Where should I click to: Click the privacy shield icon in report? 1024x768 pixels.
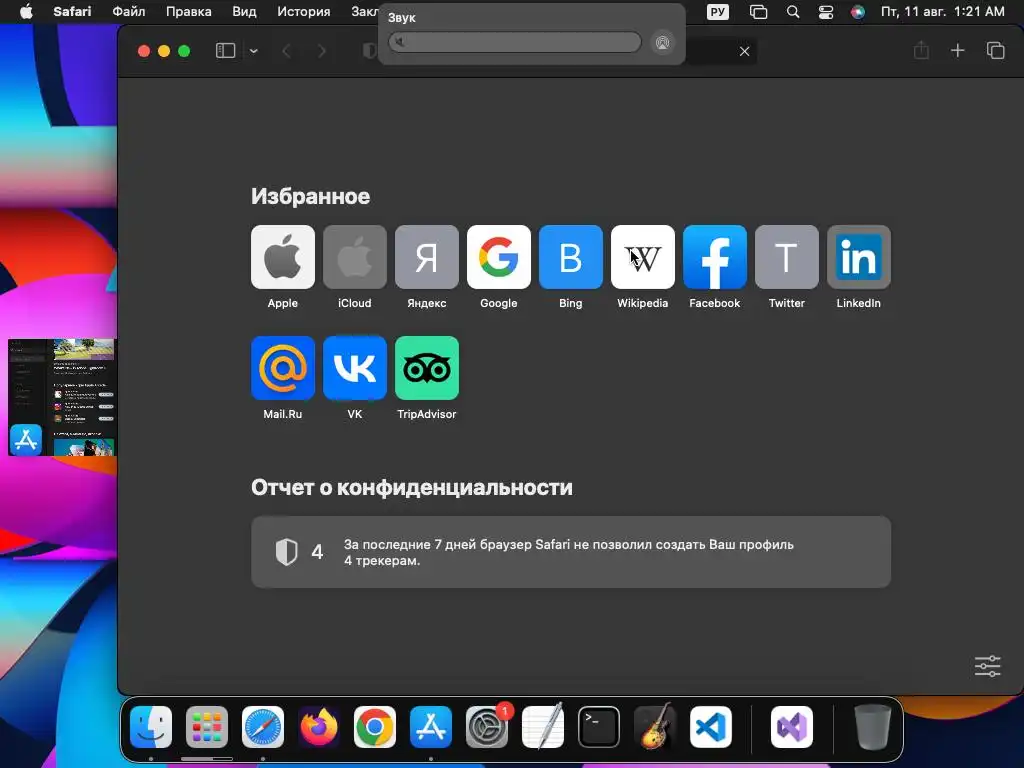pos(286,552)
